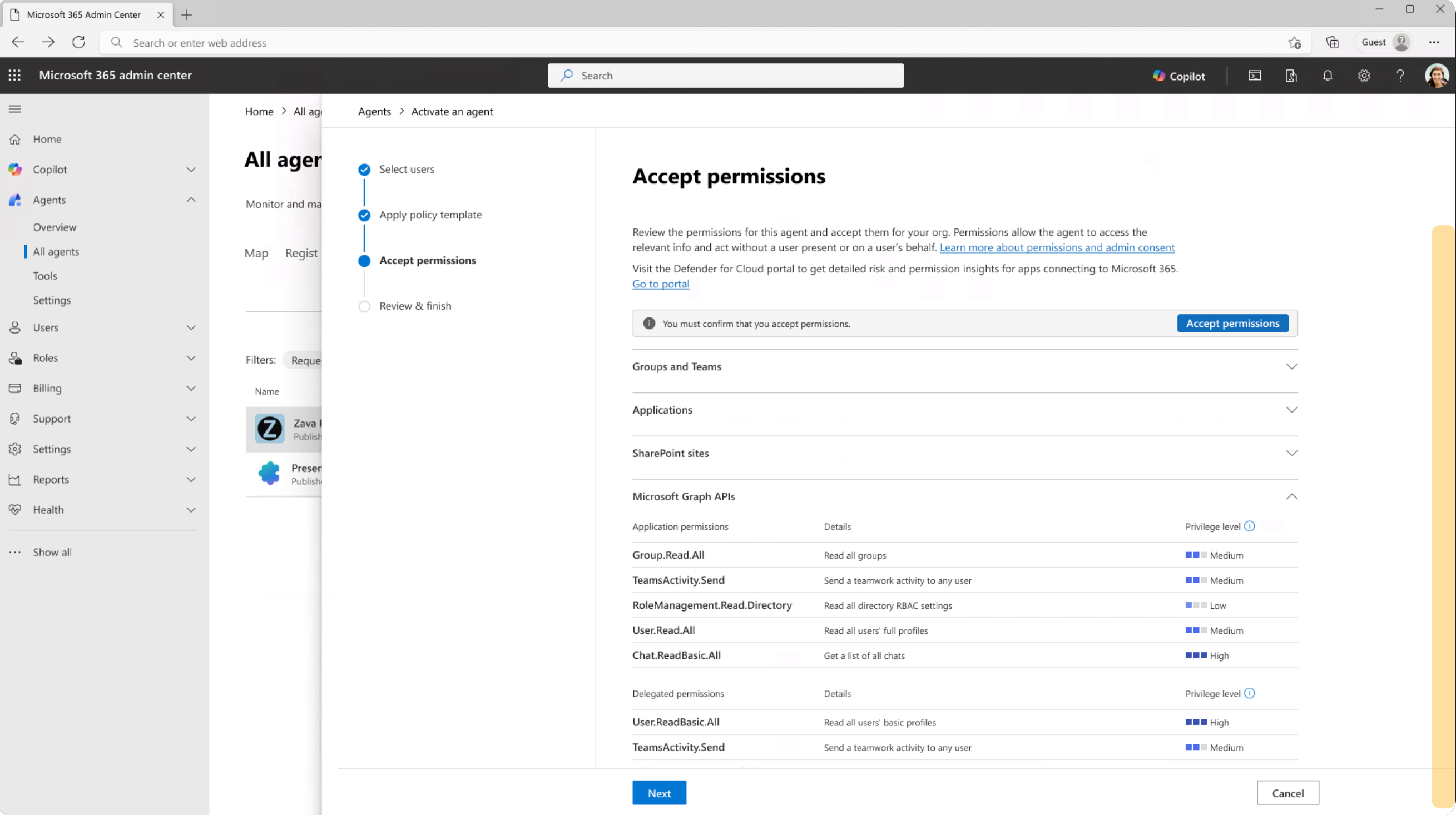Expand the Roles sidebar menu chevron
The image size is (1456, 815).
point(191,359)
